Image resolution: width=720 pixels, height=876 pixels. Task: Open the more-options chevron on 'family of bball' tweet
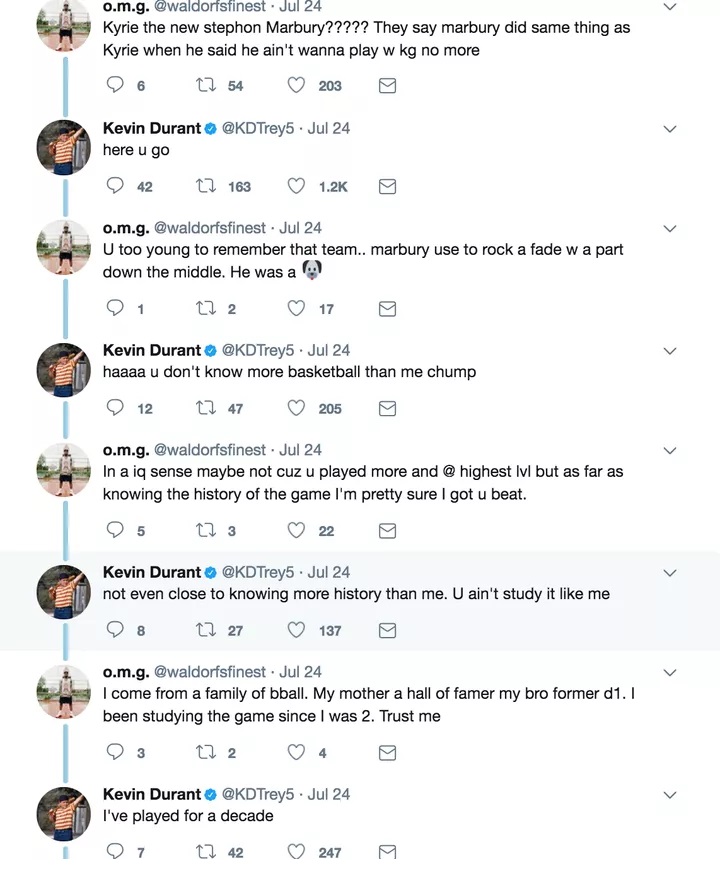(x=670, y=673)
